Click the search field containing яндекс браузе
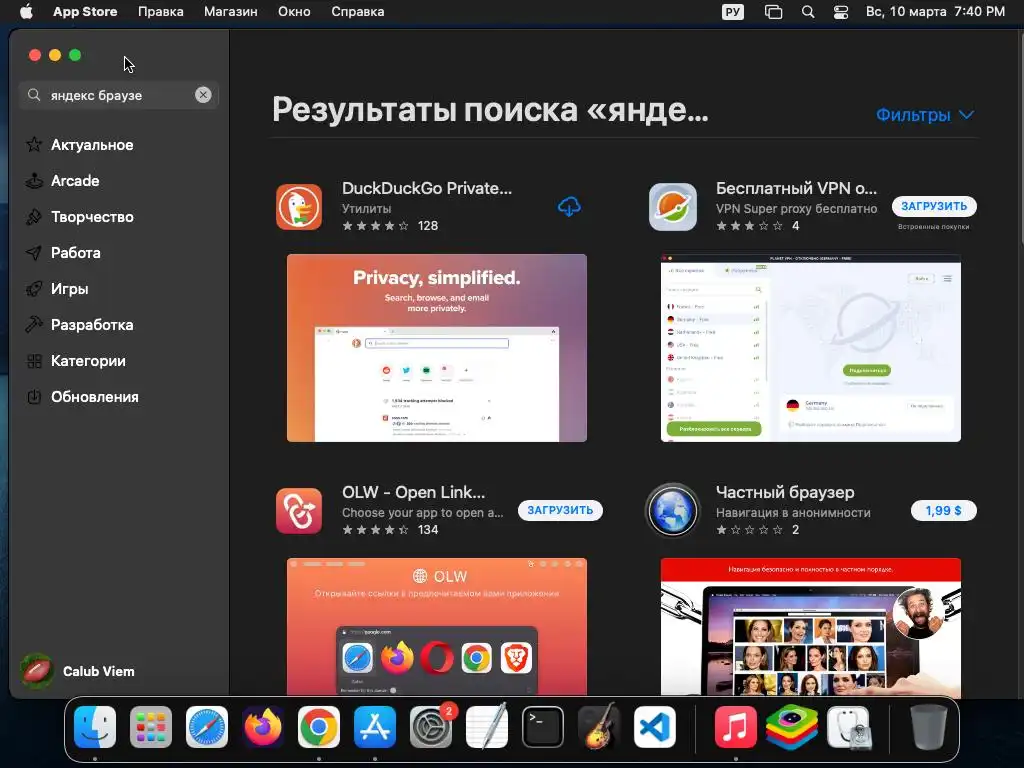1024x768 pixels. click(x=119, y=95)
